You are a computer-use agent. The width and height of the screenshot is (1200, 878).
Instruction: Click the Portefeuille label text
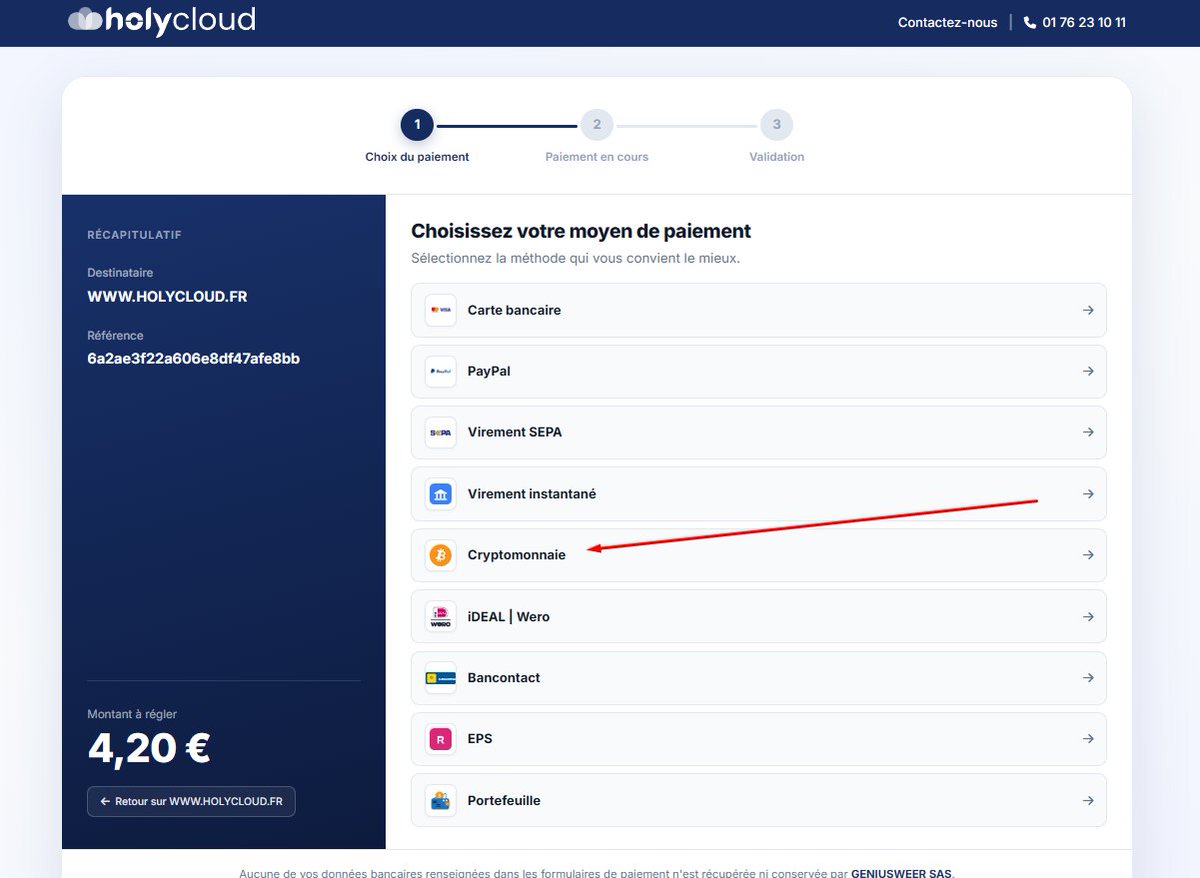coord(504,800)
